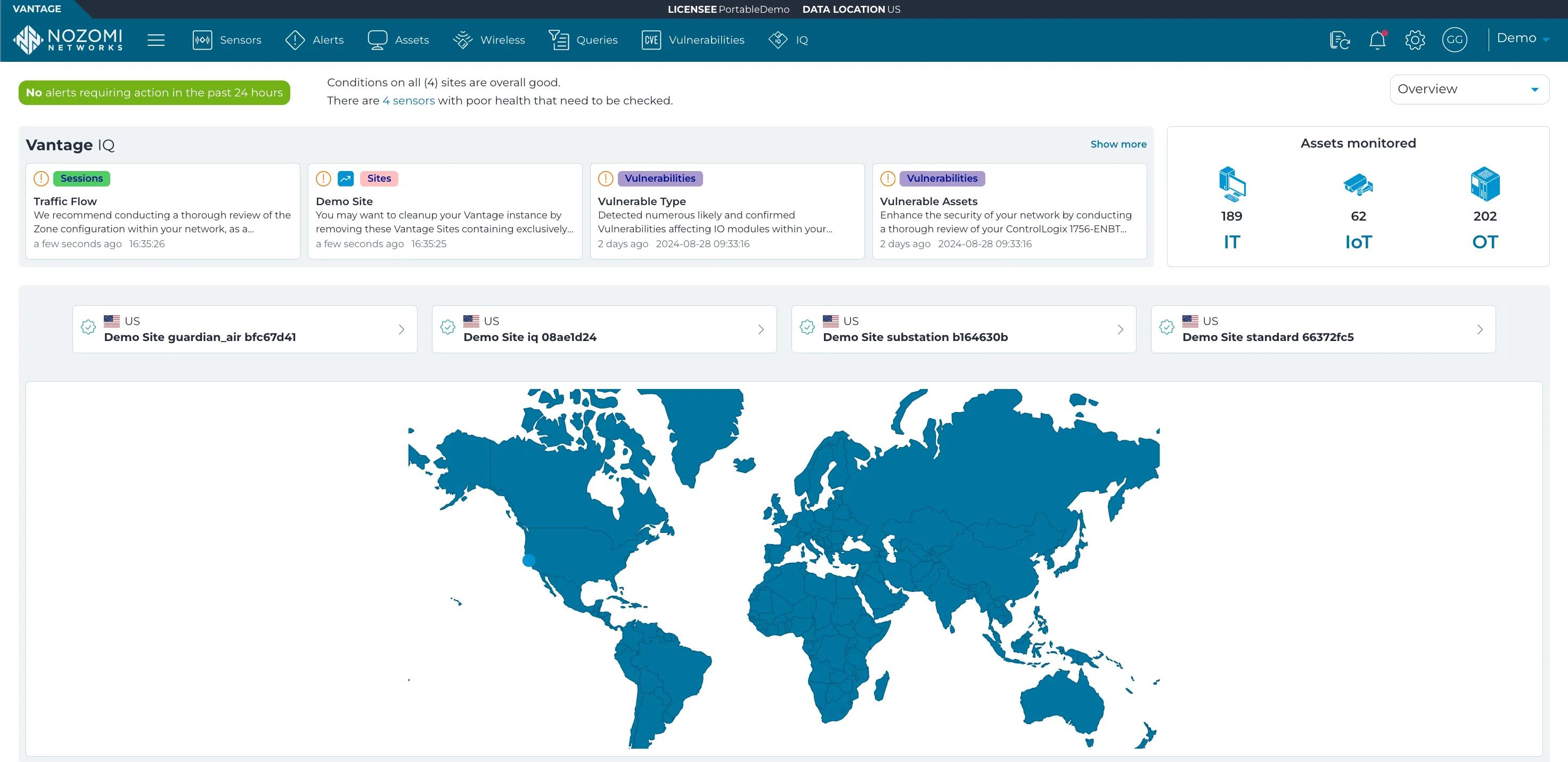Click the 62 IoT asset count
Viewport: 1568px width, 762px height.
pyautogui.click(x=1358, y=216)
